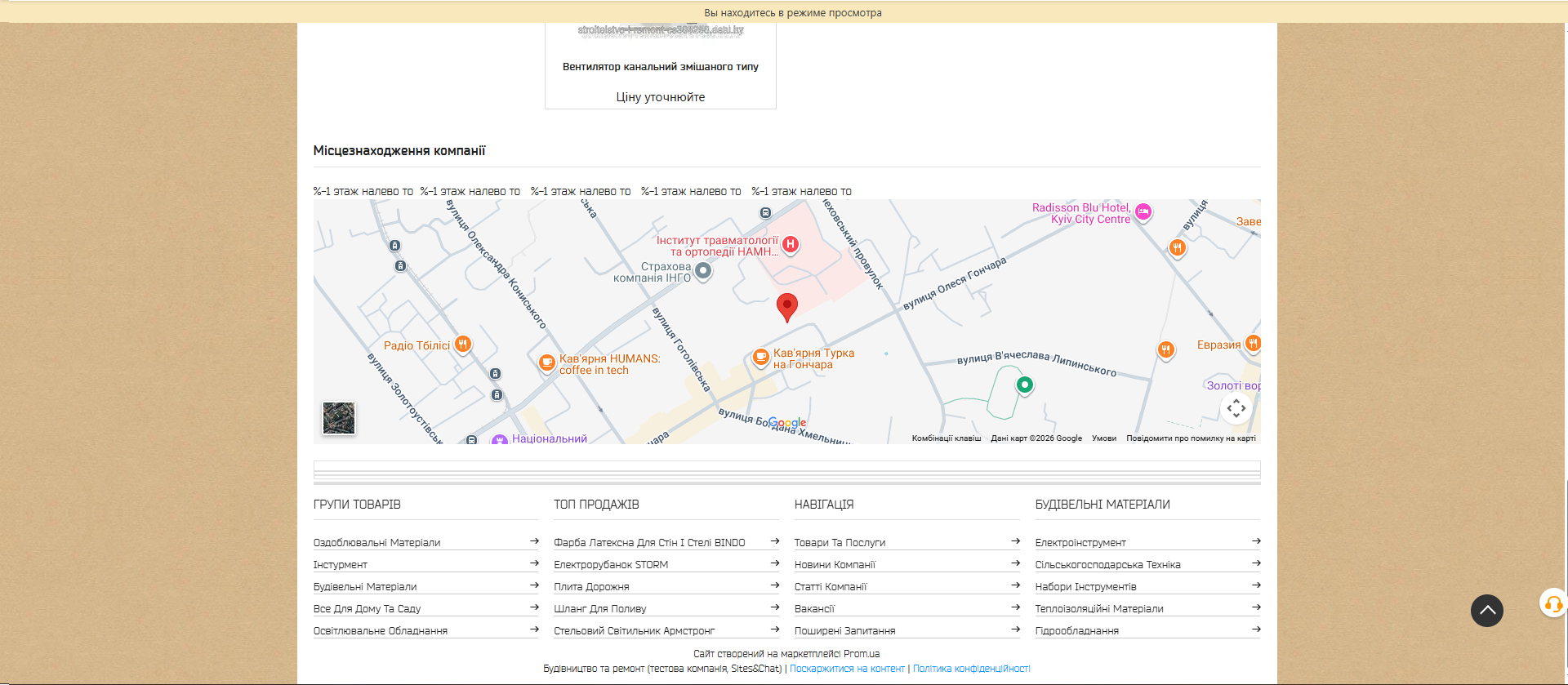
Task: Click the arrow next to Інструмент
Action: 534,563
